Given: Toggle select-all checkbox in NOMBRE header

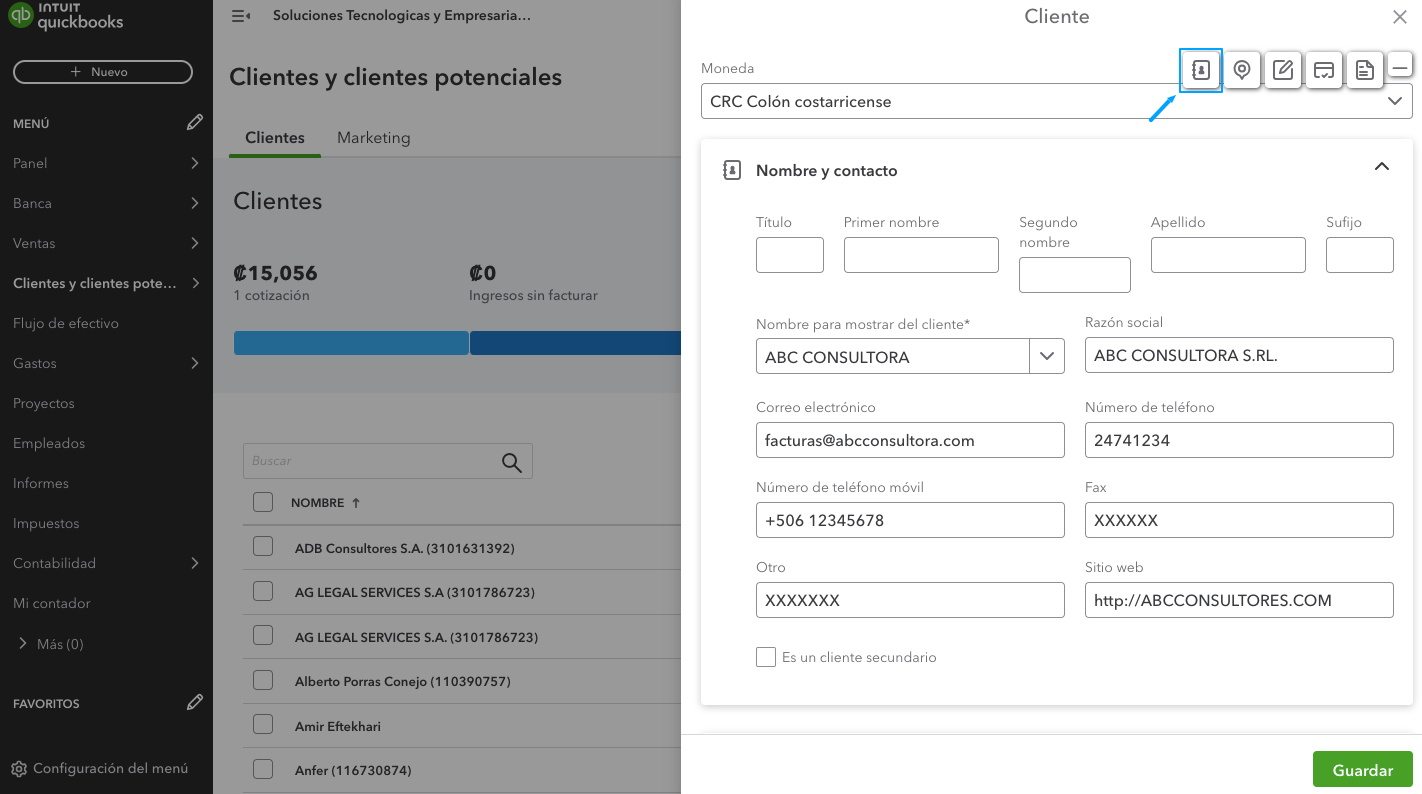Looking at the screenshot, I should point(263,502).
